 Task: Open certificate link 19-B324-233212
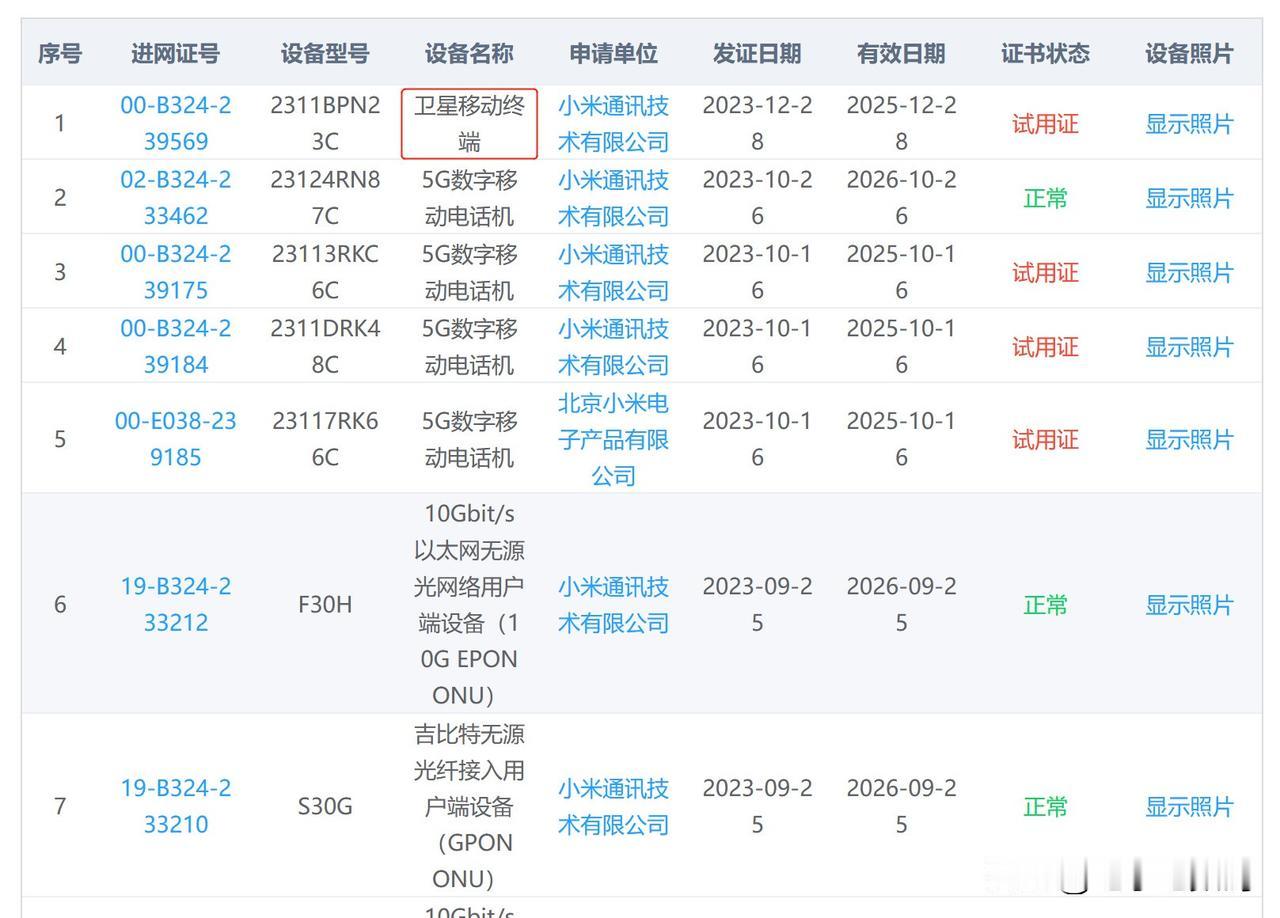[176, 605]
